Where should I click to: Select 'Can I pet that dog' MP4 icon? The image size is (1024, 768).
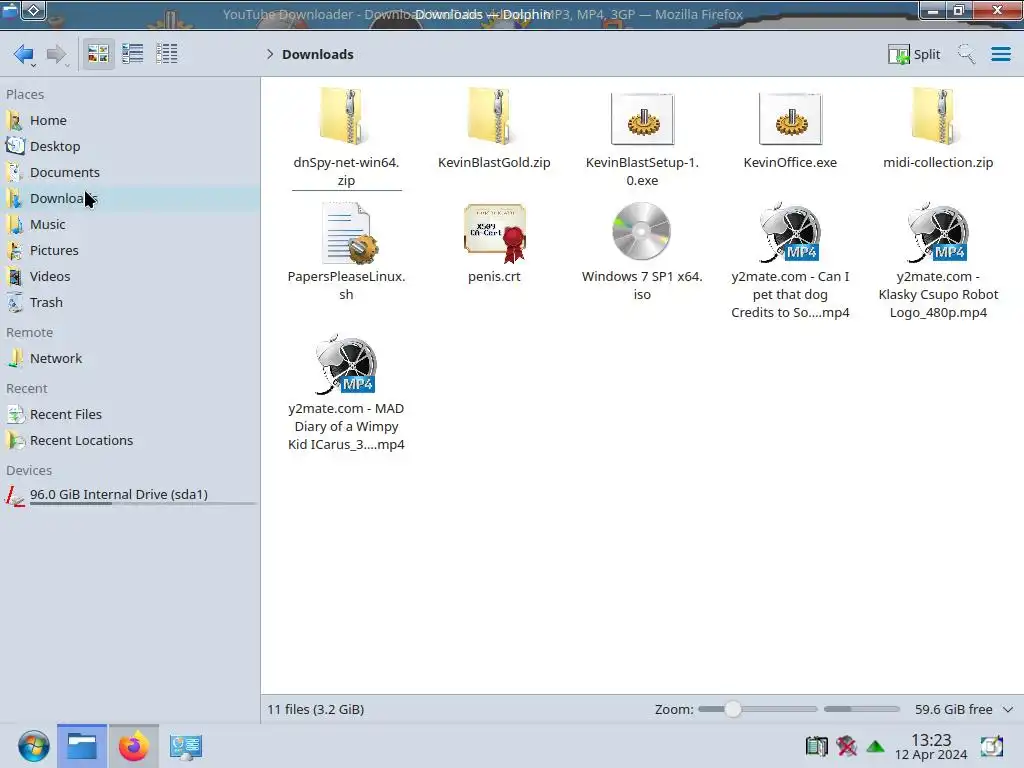[790, 232]
